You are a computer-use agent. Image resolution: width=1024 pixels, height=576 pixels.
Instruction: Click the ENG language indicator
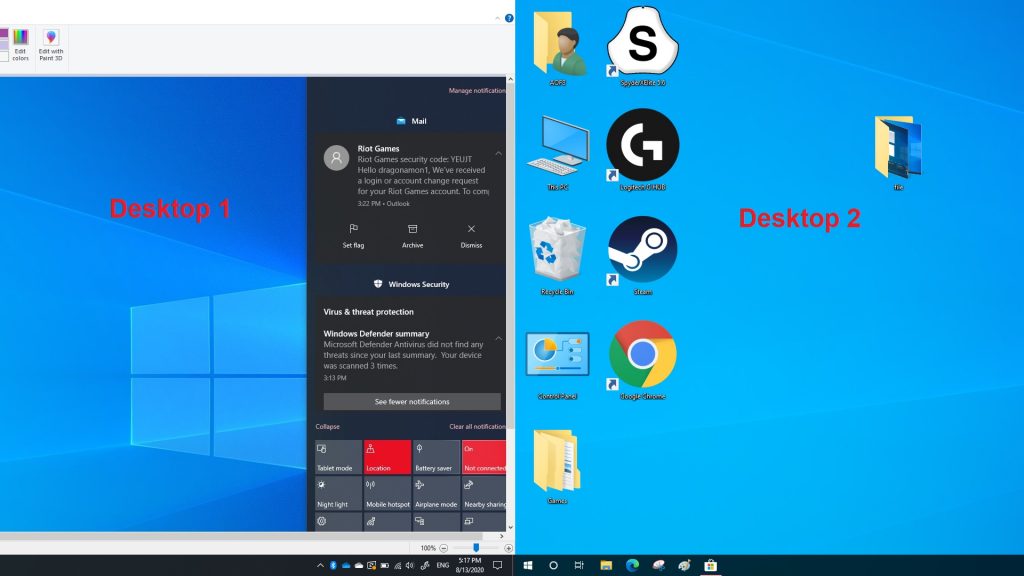[443, 566]
